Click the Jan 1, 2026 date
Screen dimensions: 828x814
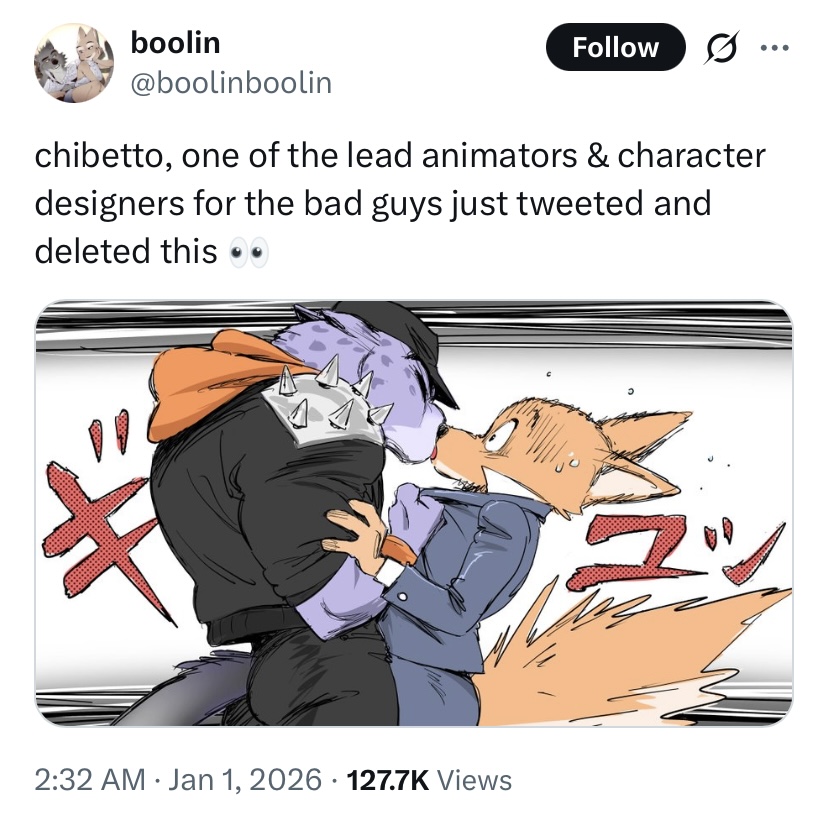(244, 780)
